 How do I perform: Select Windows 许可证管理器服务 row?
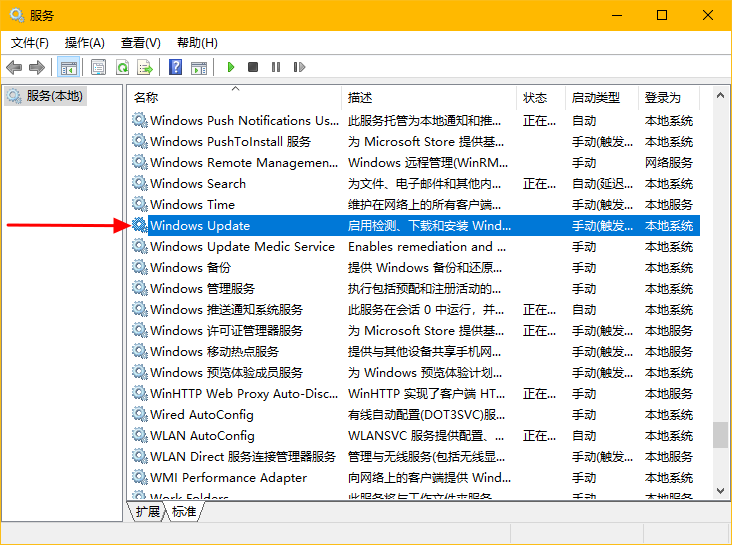(415, 331)
